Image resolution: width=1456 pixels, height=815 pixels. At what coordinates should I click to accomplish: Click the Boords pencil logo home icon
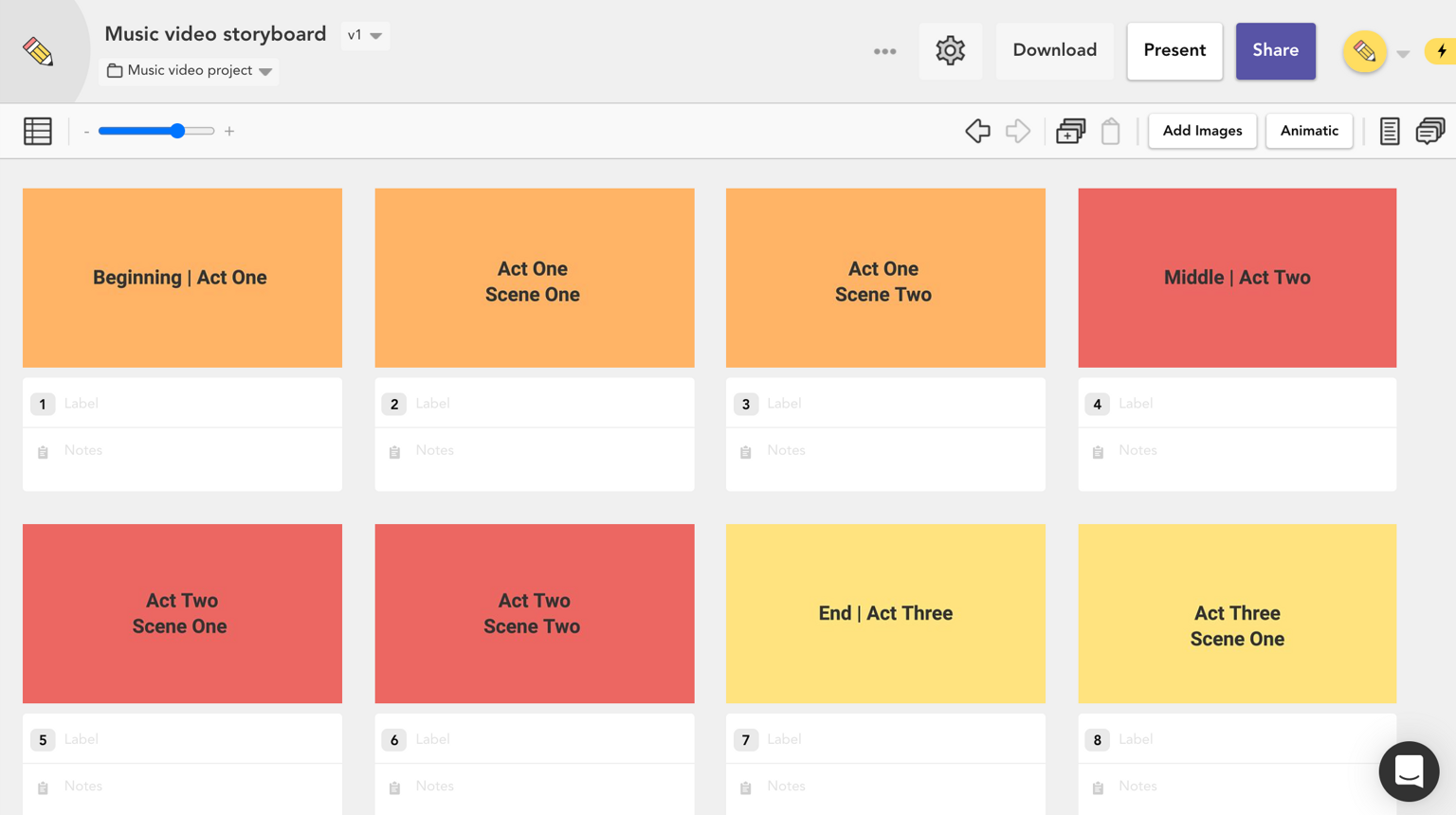coord(38,51)
